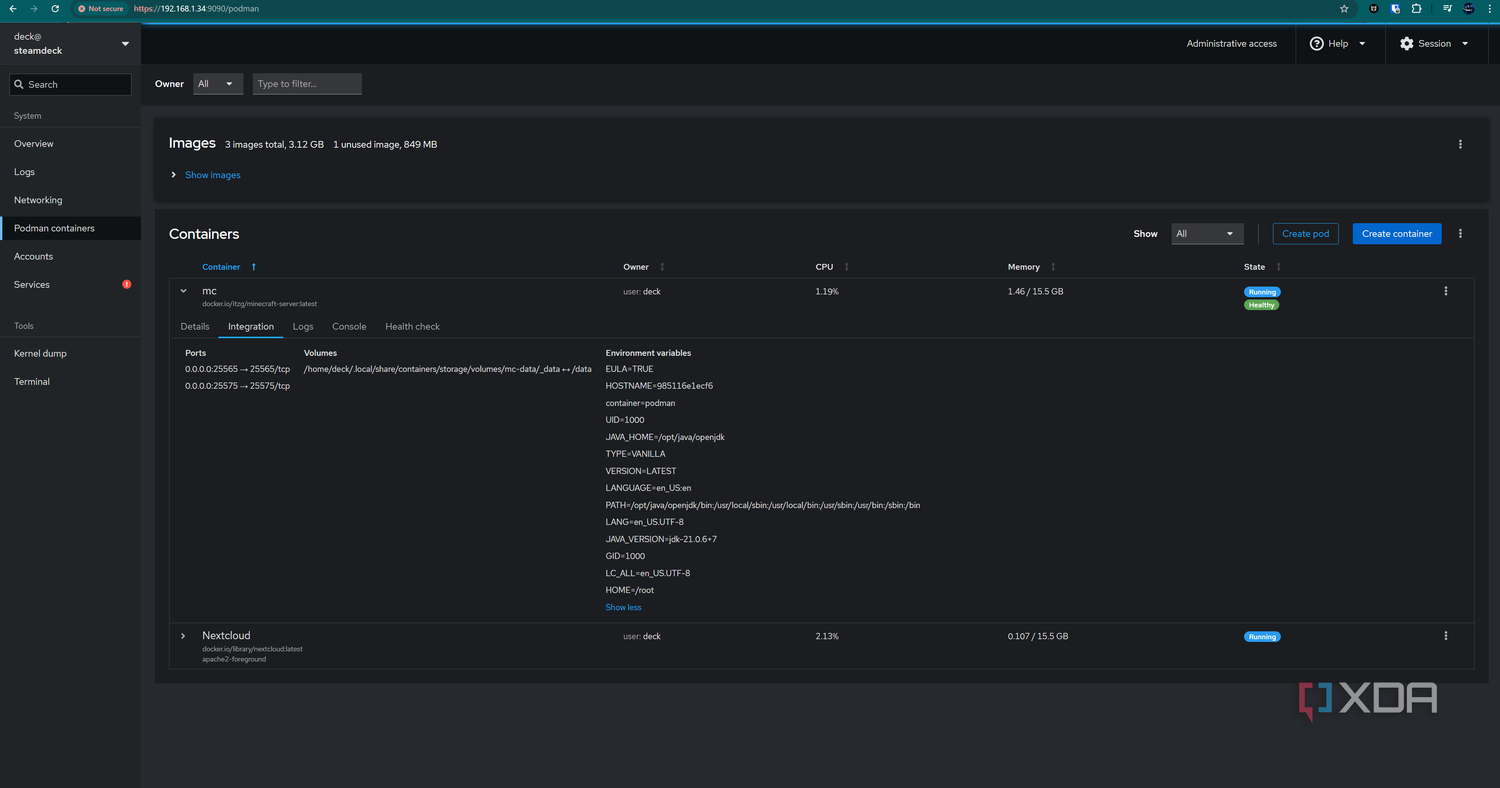Image resolution: width=1500 pixels, height=788 pixels.
Task: Collapse the mc container row
Action: pyautogui.click(x=183, y=291)
